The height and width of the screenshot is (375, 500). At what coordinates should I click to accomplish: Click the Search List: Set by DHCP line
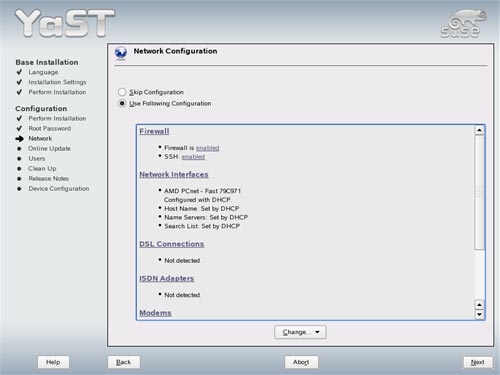point(202,226)
